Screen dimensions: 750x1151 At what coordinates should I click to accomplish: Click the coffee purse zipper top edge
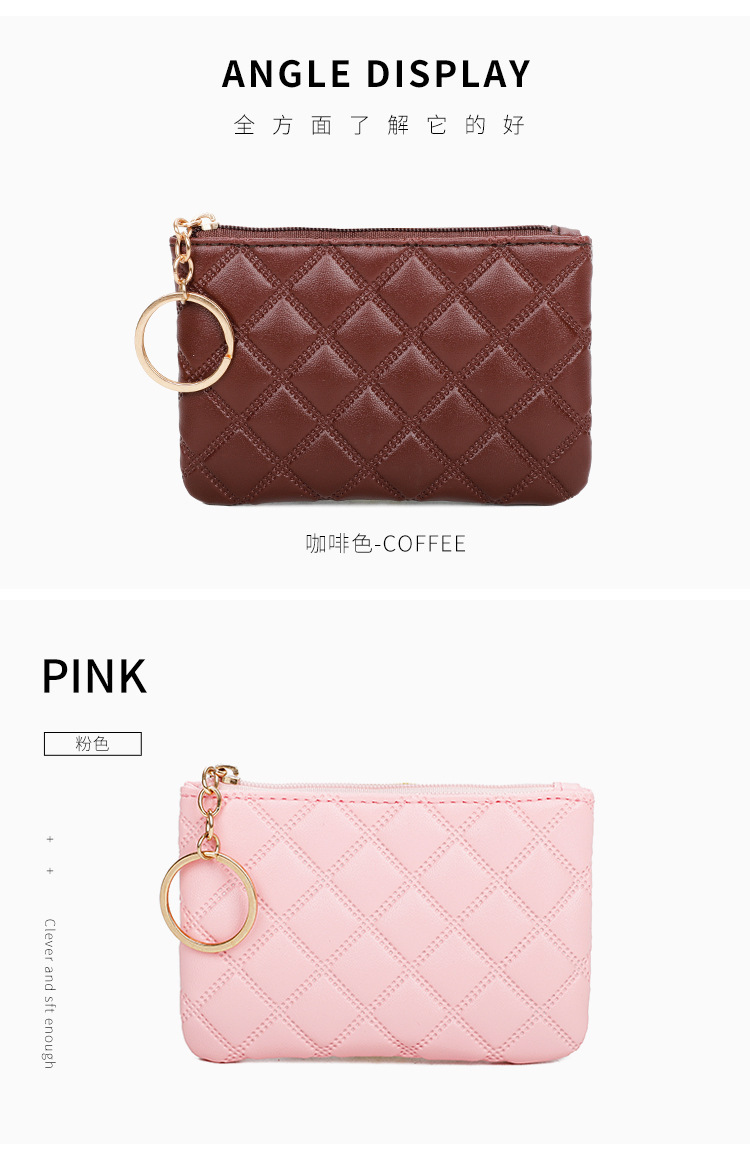pyautogui.click(x=382, y=233)
